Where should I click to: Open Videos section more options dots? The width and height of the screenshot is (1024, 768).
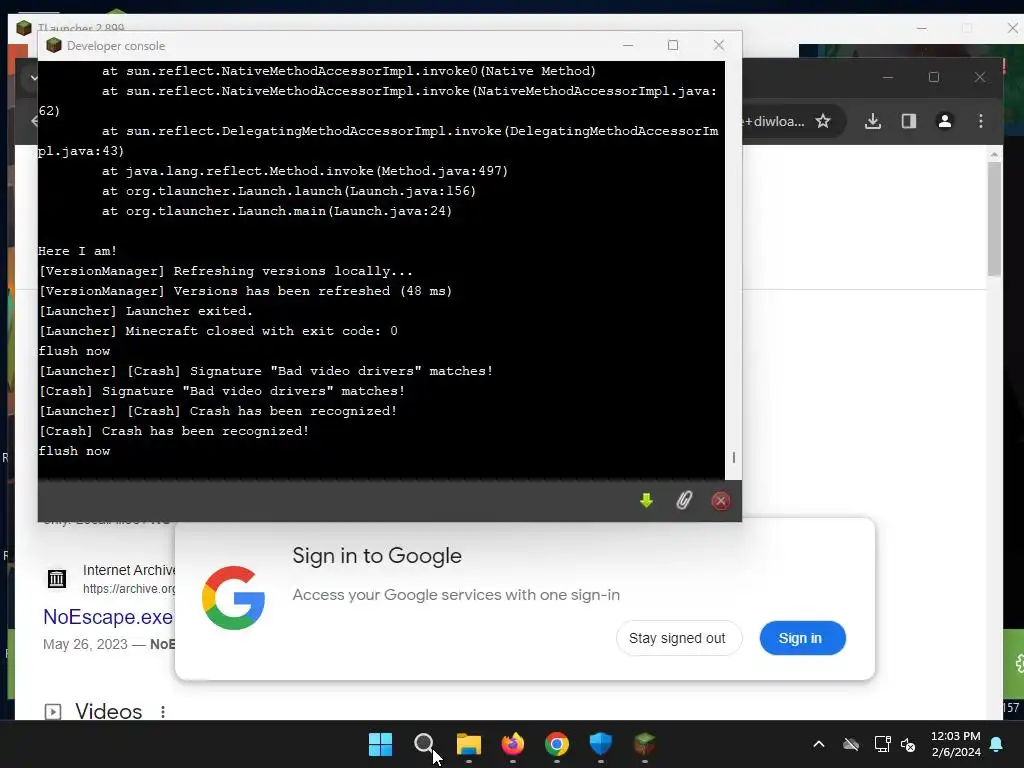(x=163, y=711)
